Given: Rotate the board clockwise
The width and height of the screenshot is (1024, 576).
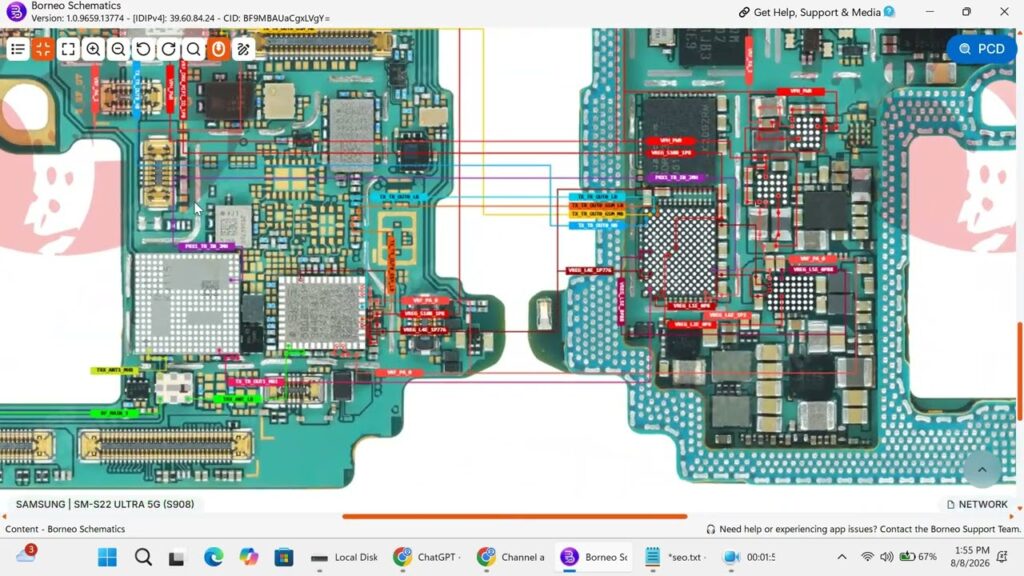Looking at the screenshot, I should tap(168, 49).
